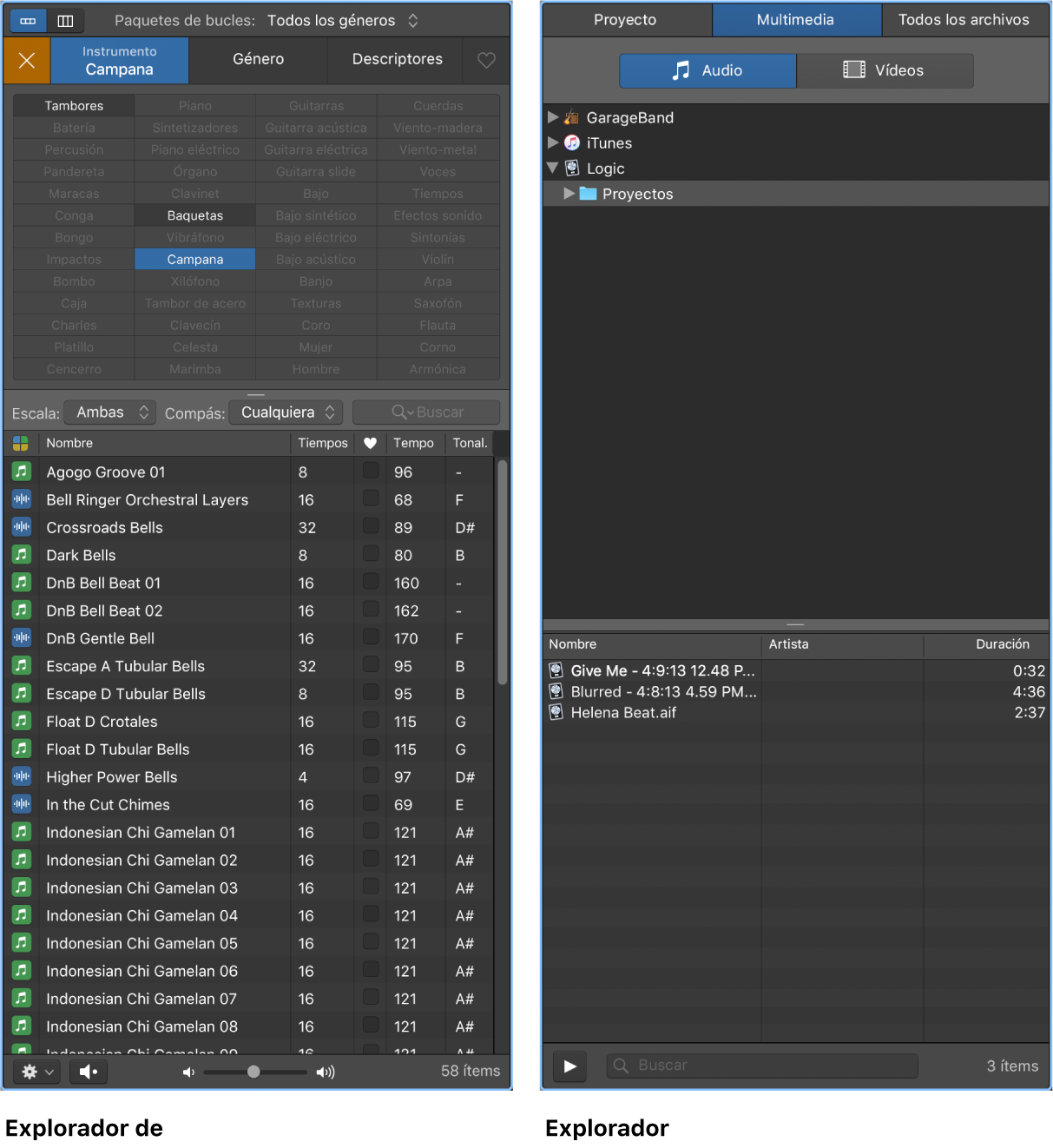Mark Float D Crotales as favorite

tap(371, 720)
